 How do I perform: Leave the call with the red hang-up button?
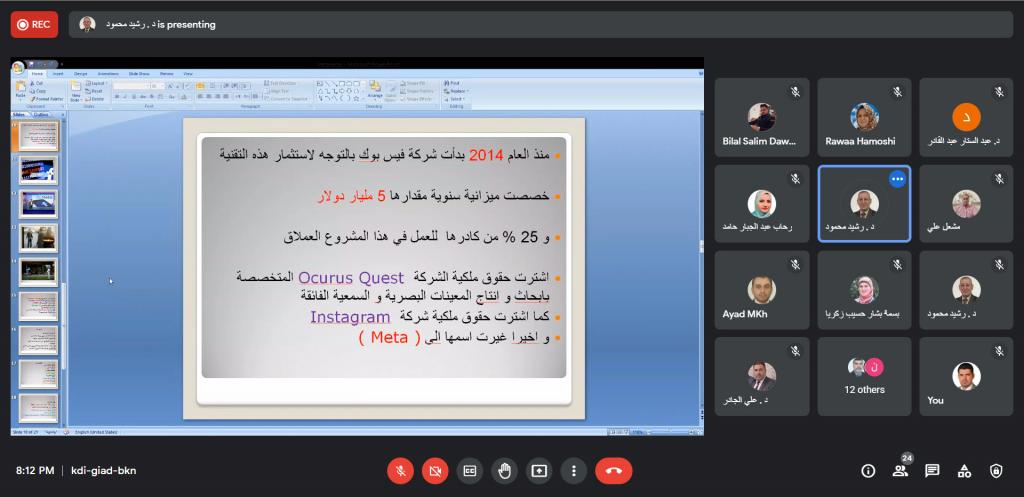coord(613,470)
